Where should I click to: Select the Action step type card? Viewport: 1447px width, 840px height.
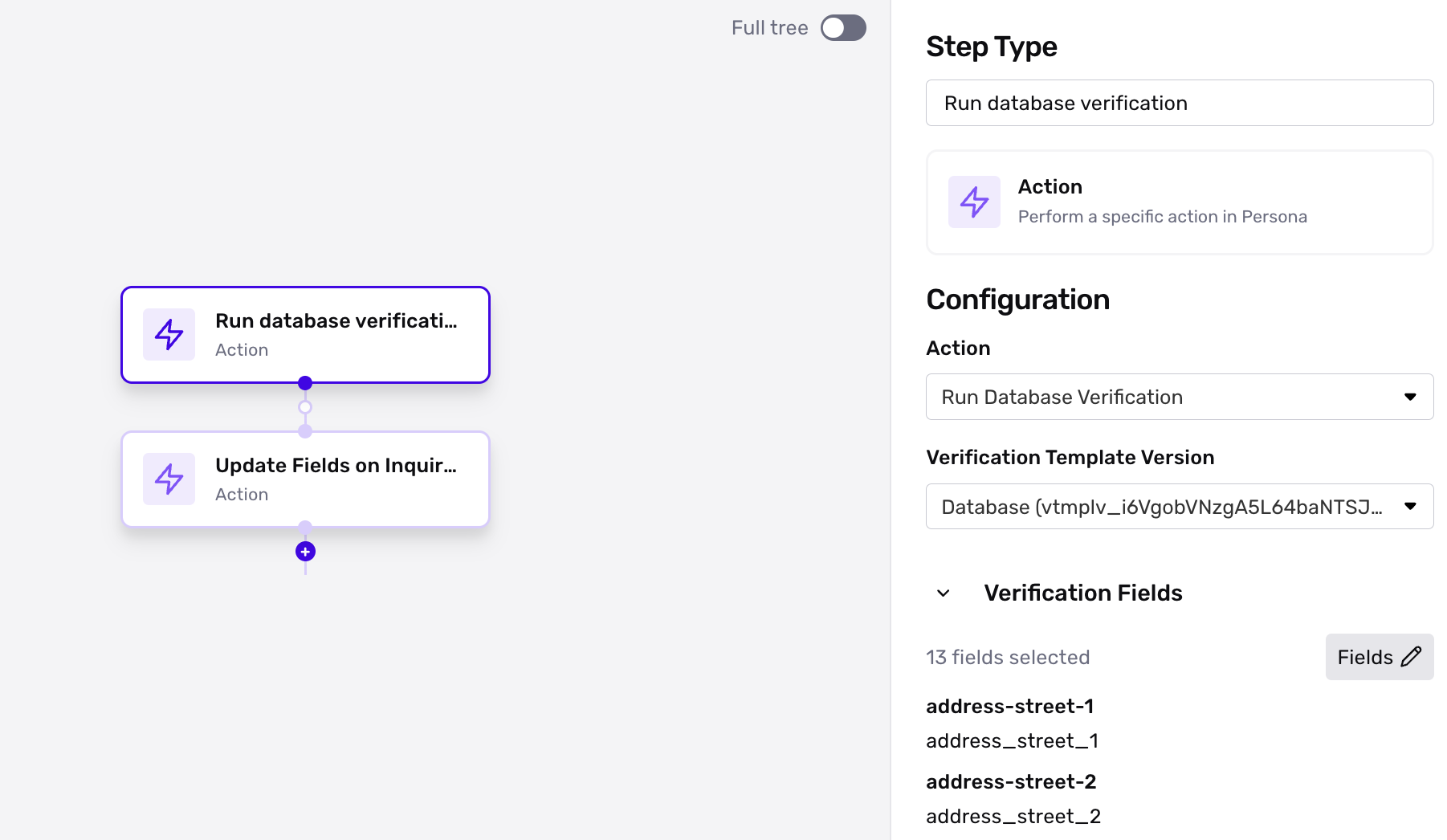(x=1180, y=202)
